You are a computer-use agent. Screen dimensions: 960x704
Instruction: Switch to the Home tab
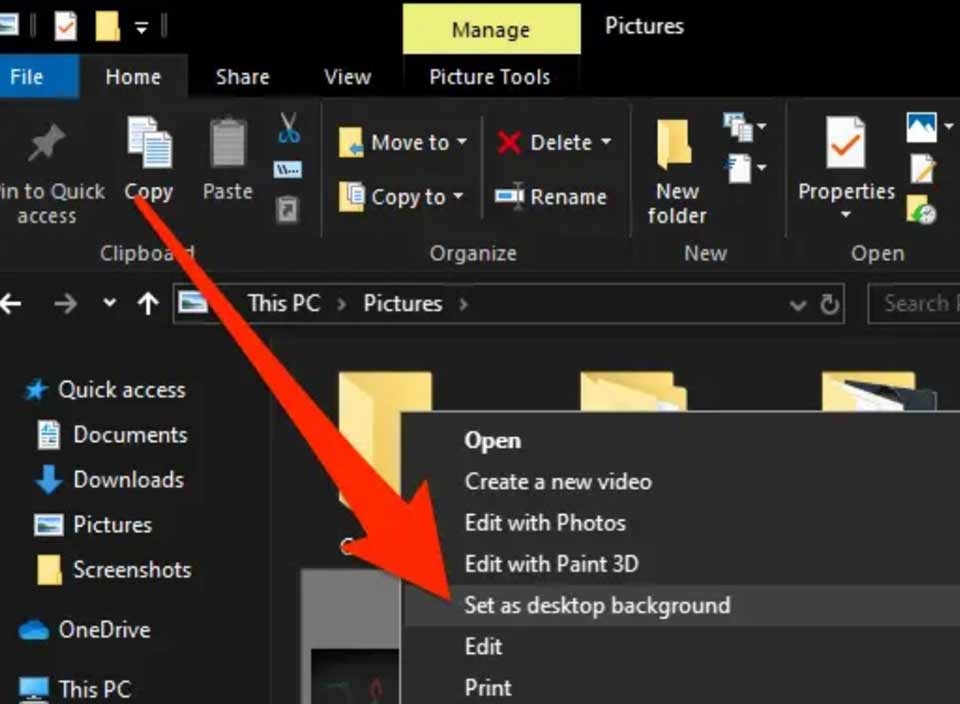pyautogui.click(x=133, y=77)
